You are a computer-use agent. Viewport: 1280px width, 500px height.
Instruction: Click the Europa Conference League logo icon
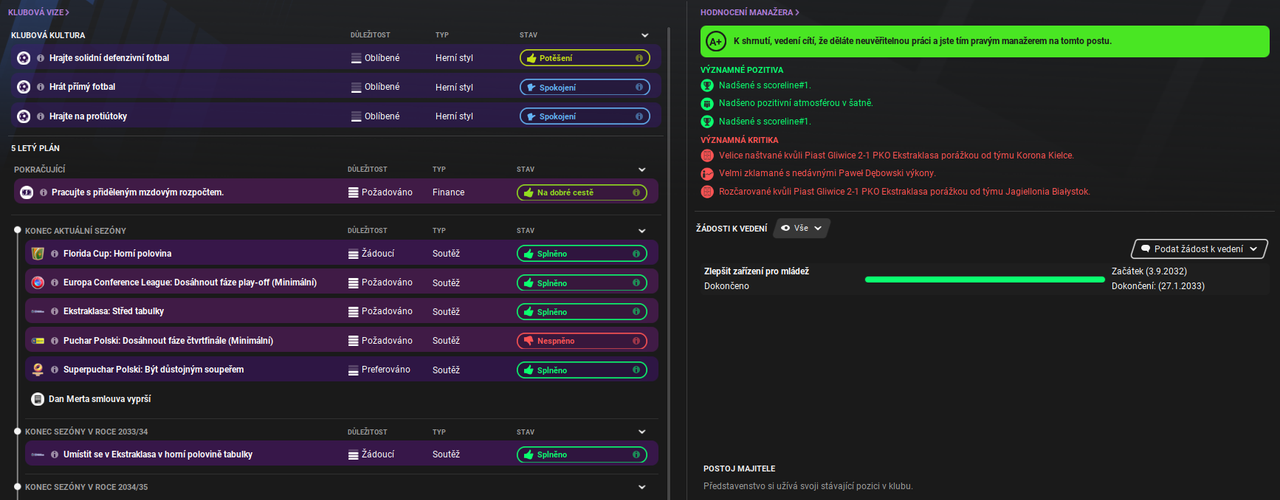(x=38, y=283)
